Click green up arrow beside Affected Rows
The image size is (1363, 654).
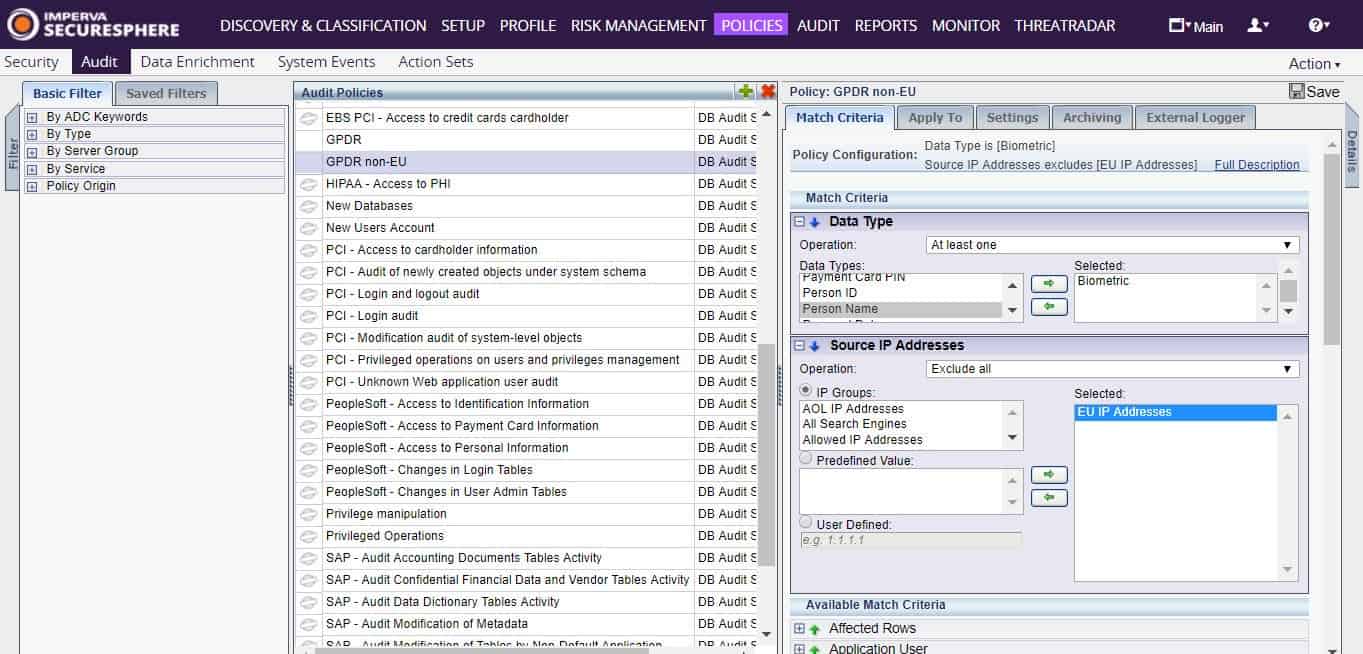tap(815, 629)
